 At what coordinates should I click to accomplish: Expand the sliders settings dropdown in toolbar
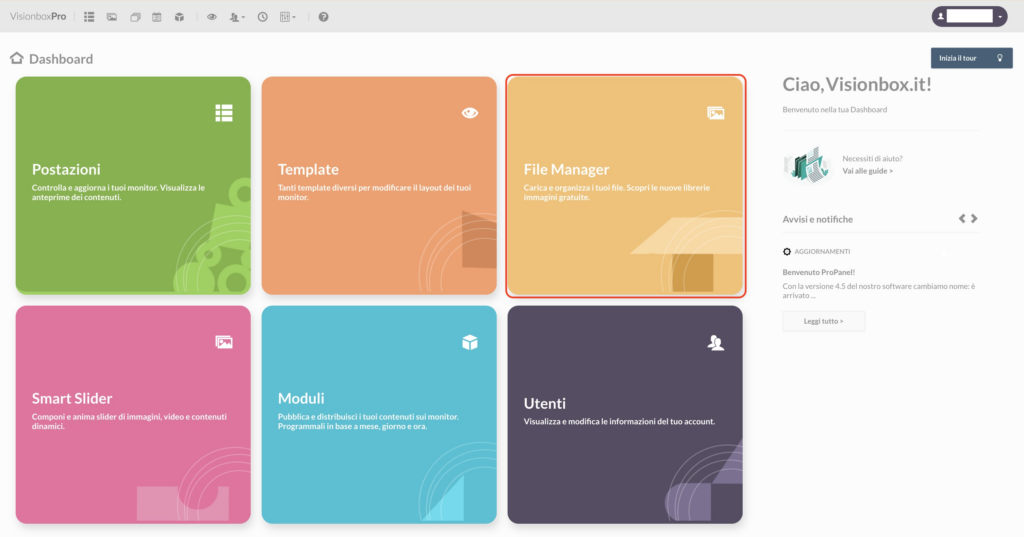288,17
